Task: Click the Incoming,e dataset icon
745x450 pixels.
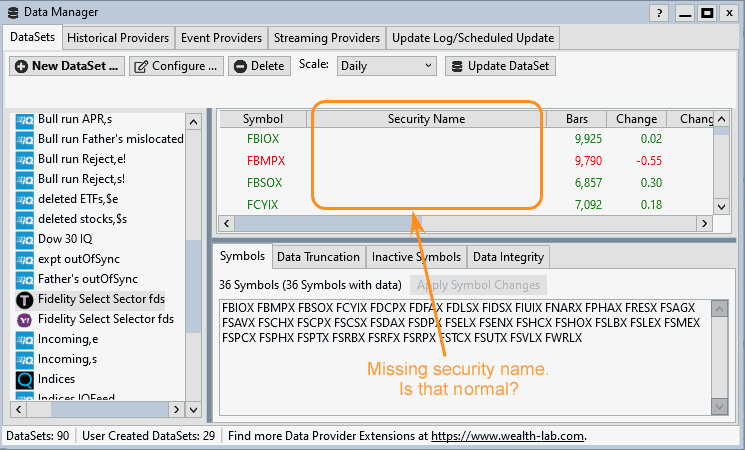Action: [25, 339]
